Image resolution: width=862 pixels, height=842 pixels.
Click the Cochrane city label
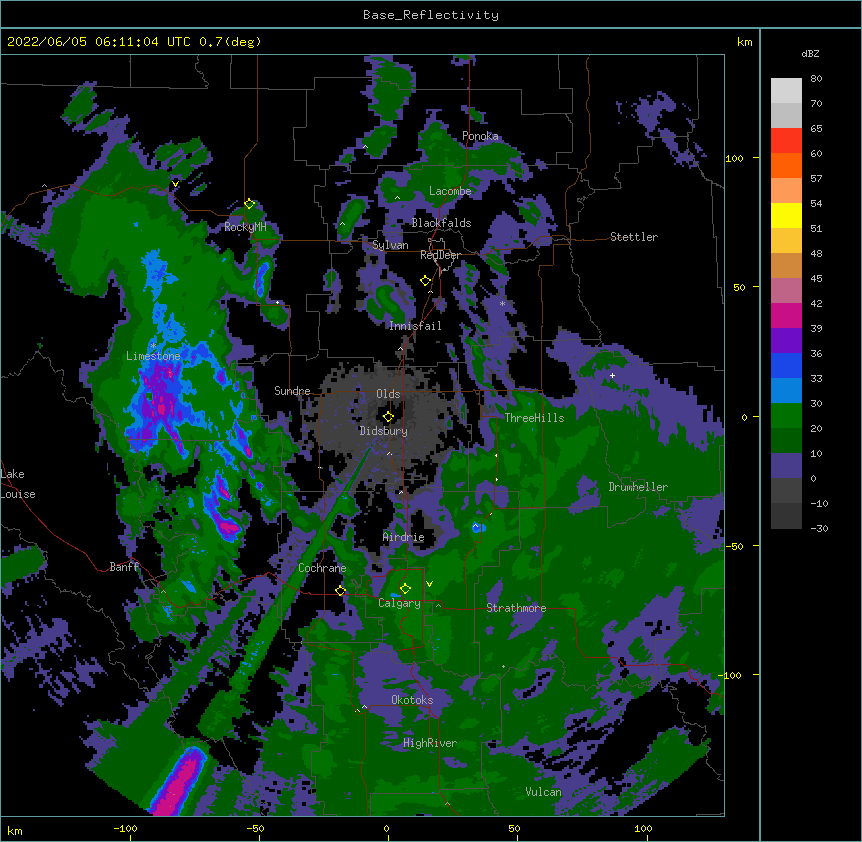(322, 568)
